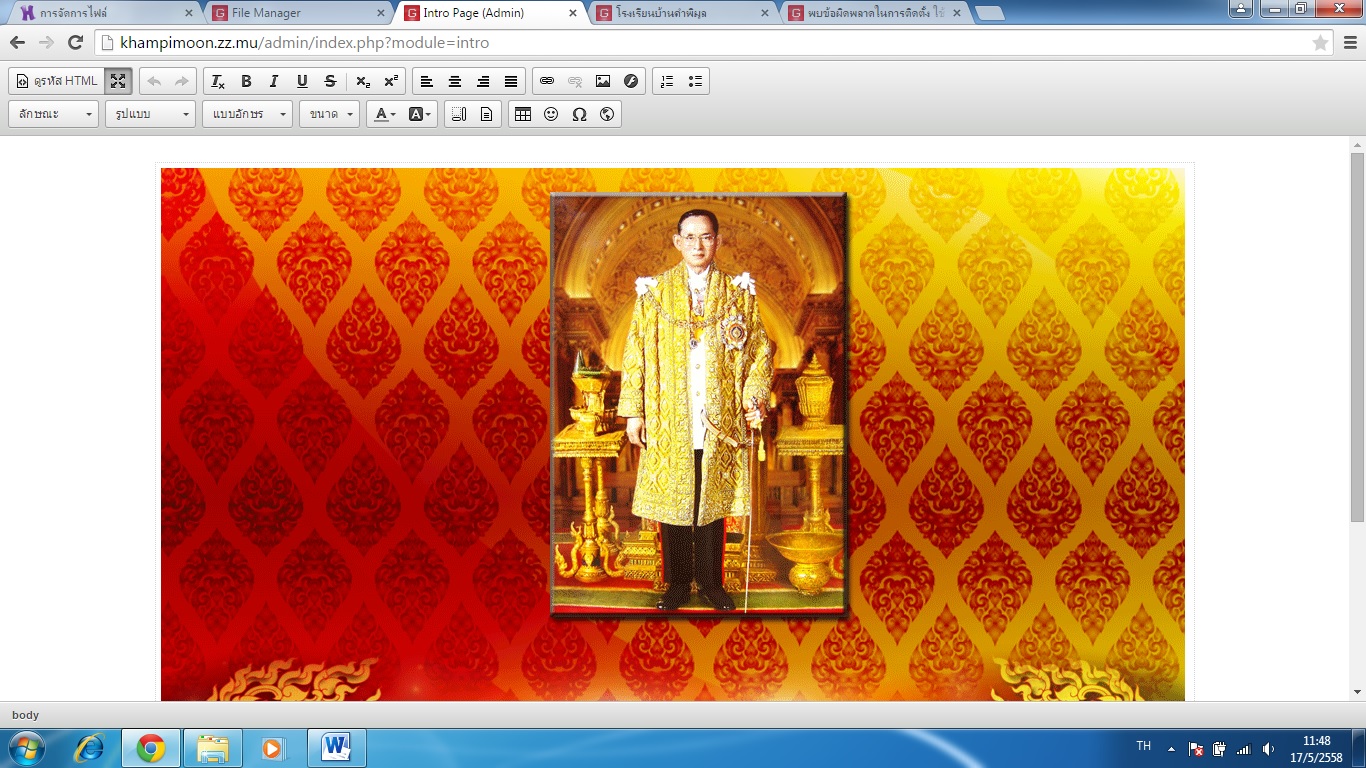Viewport: 1366px width, 768px height.
Task: Insert an image via toolbar icon
Action: click(603, 81)
